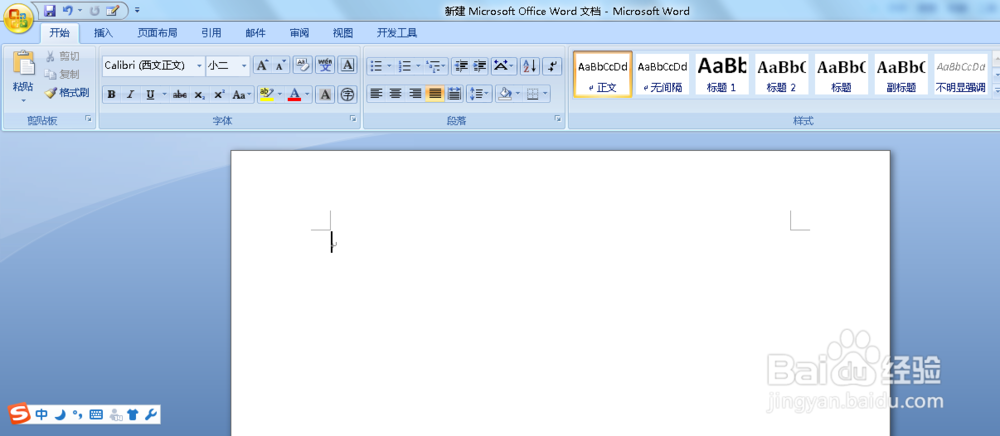Open Font dialog launcher

(353, 119)
